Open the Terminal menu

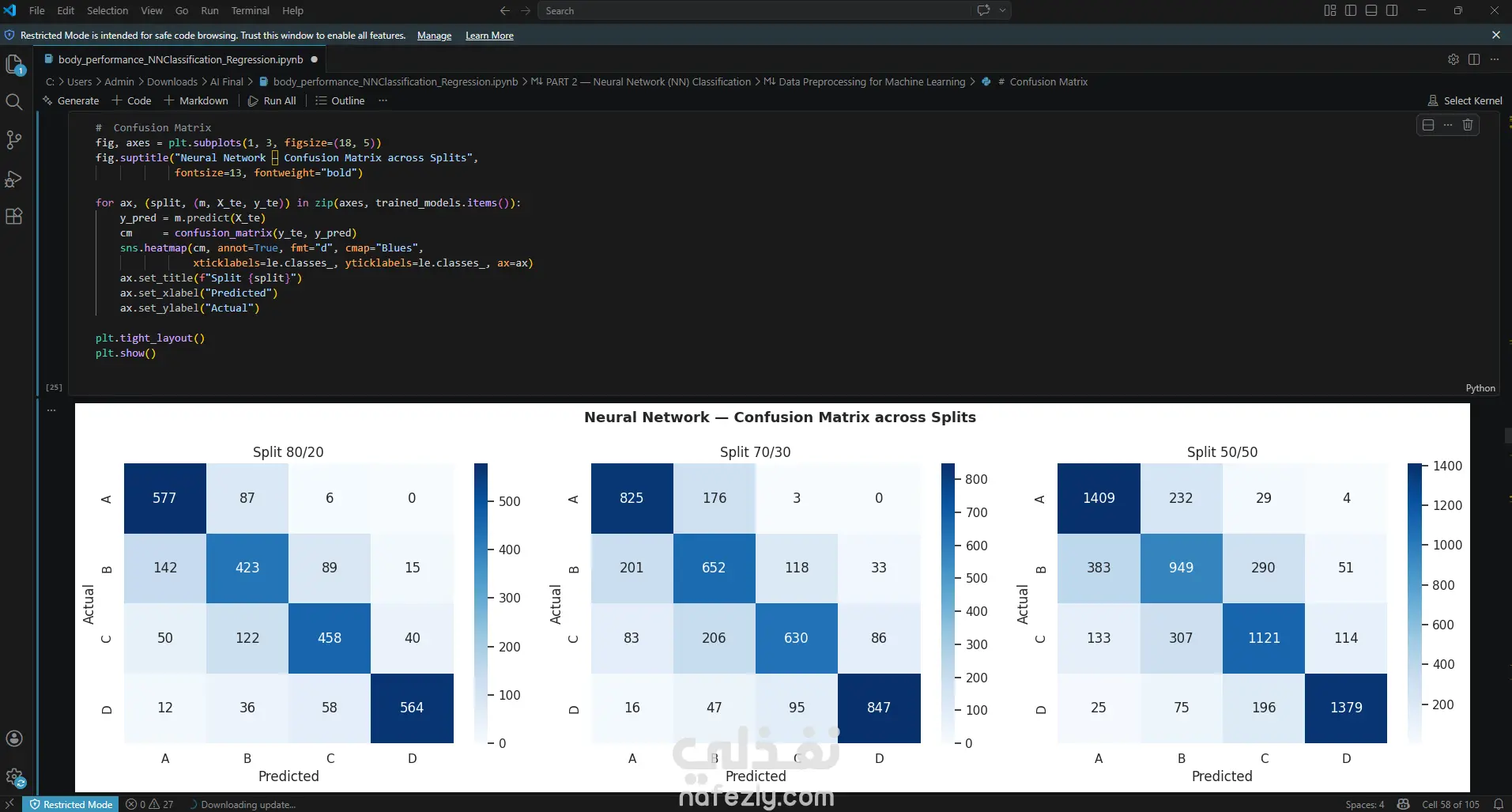pyautogui.click(x=250, y=10)
